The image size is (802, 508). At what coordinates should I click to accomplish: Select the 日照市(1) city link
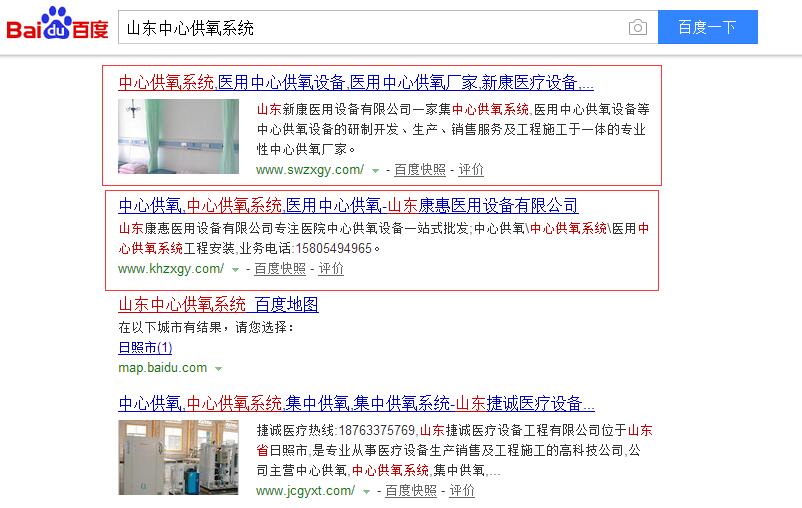145,348
